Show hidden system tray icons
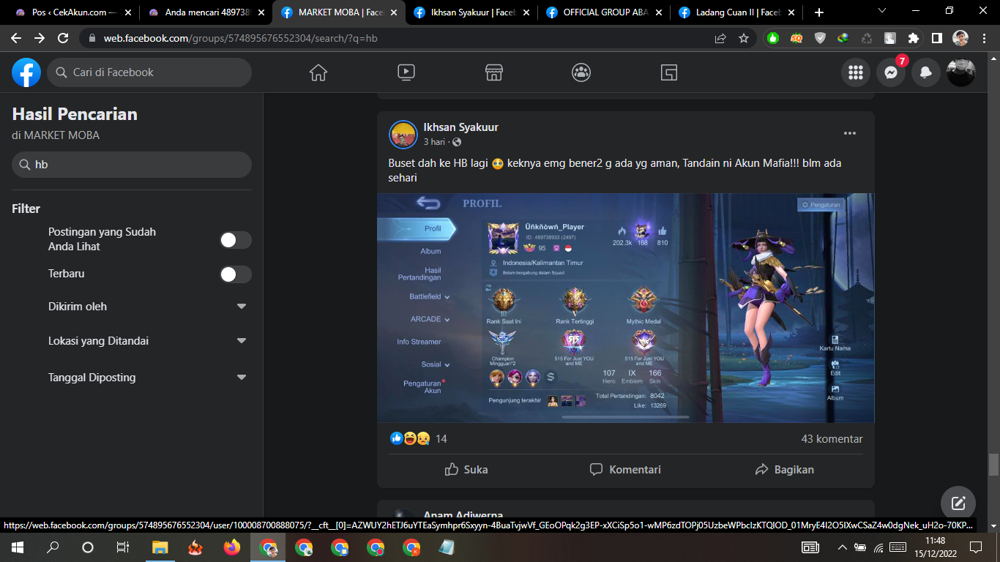This screenshot has height=562, width=1000. (842, 547)
